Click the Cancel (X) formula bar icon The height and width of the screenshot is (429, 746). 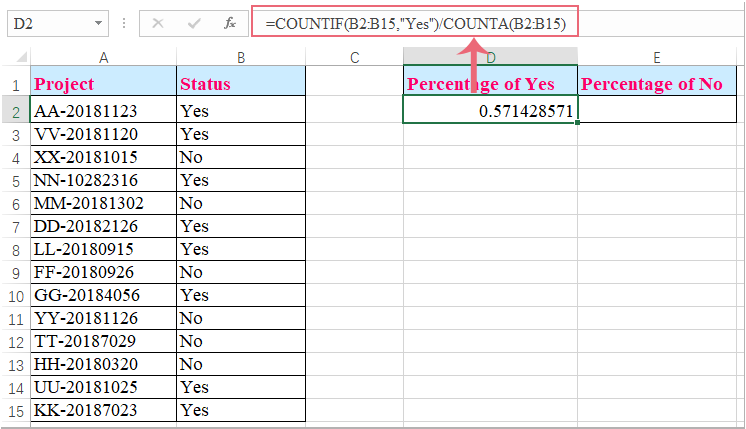click(x=157, y=22)
